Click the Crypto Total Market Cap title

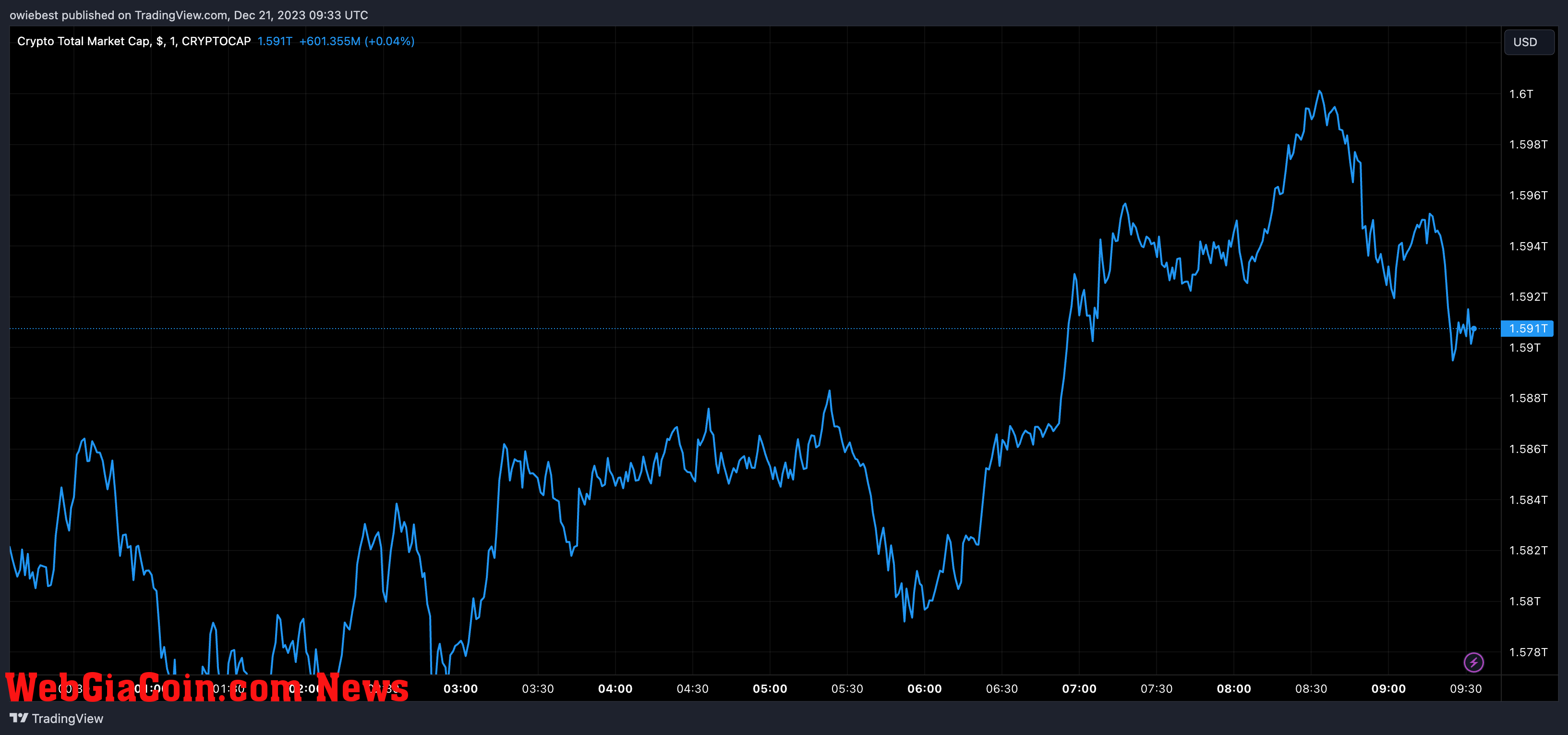pyautogui.click(x=134, y=41)
